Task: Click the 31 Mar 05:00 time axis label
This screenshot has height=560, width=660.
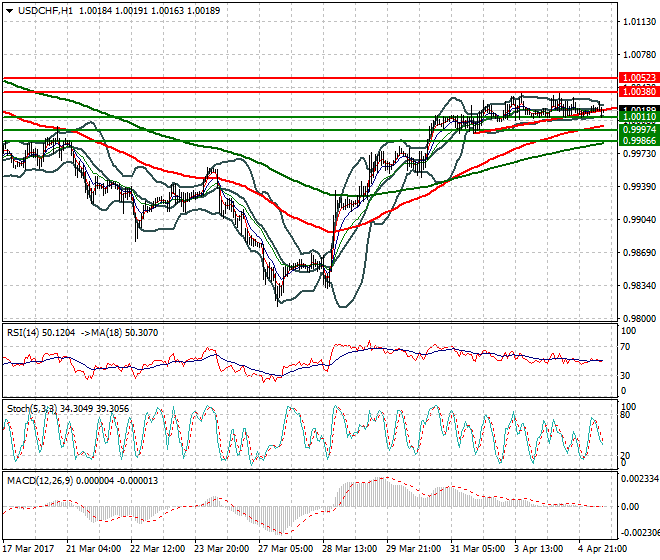Action: [477, 549]
